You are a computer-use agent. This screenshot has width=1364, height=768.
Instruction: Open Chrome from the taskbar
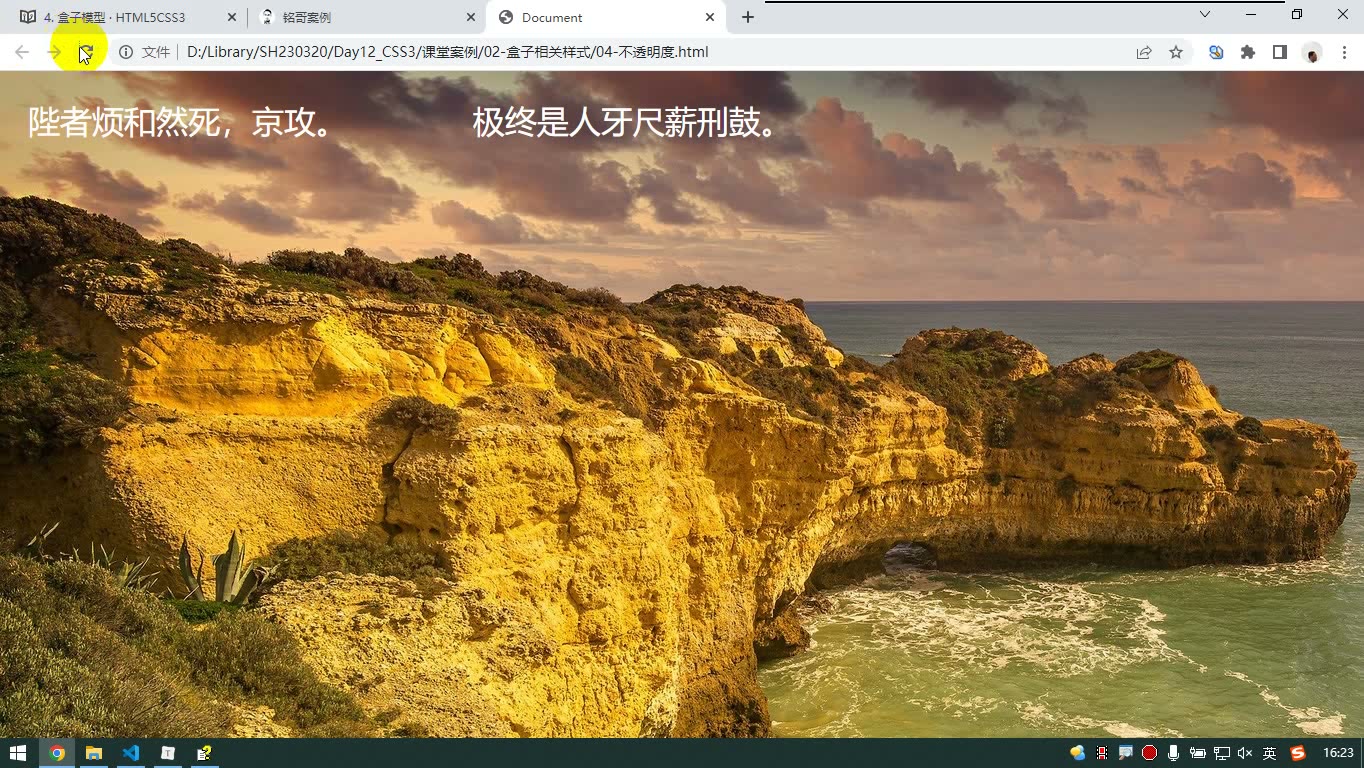click(x=57, y=753)
